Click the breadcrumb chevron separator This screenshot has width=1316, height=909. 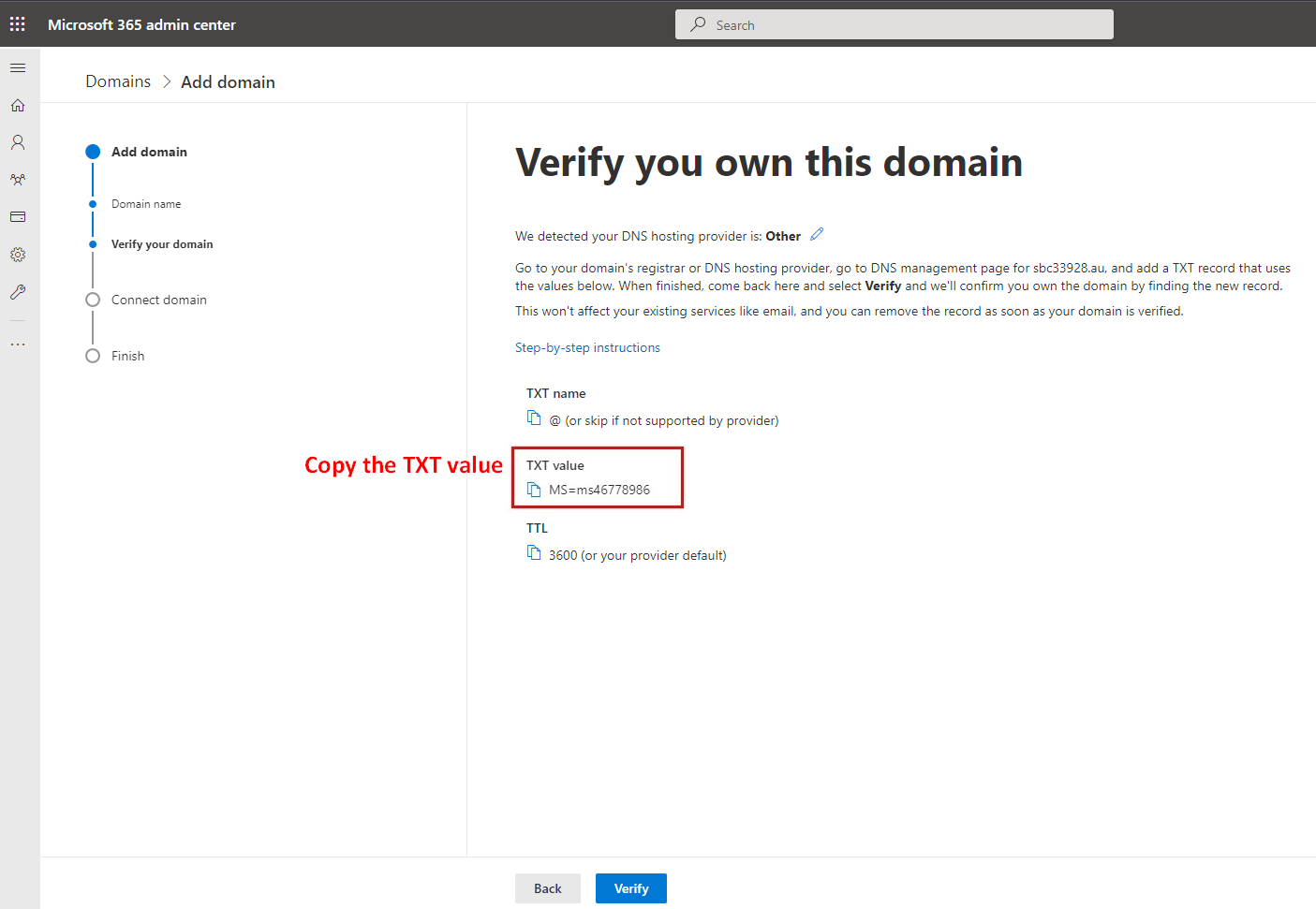pos(167,81)
